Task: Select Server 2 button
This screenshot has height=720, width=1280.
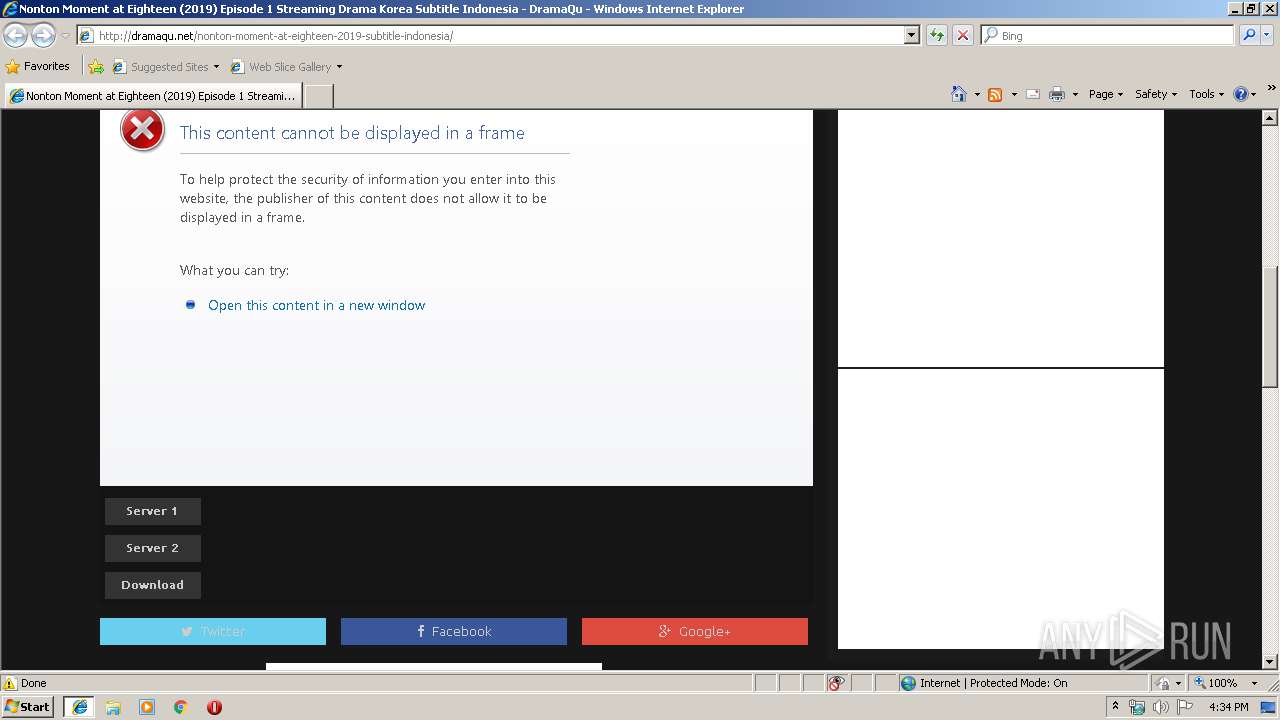Action: coord(152,548)
